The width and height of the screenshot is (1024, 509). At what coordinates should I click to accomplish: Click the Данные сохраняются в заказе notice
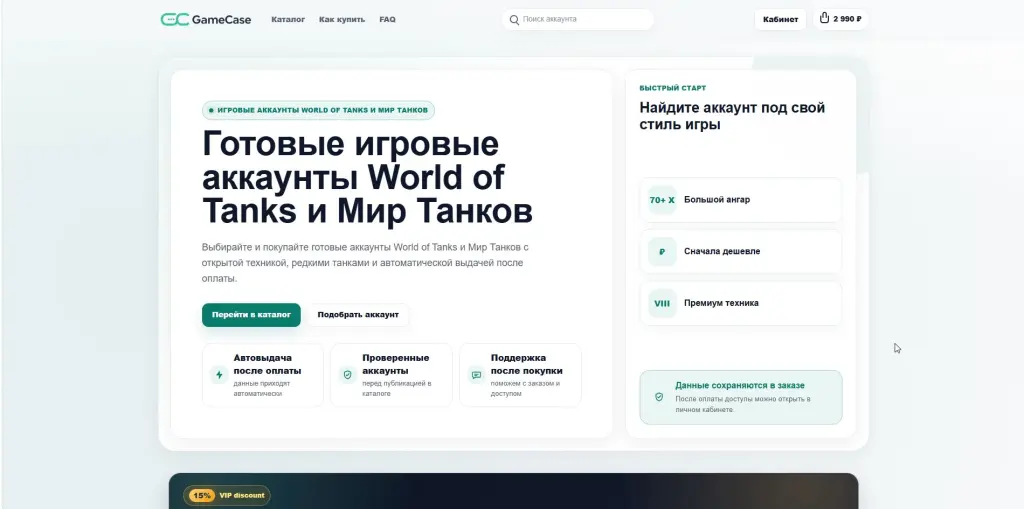[x=741, y=397]
